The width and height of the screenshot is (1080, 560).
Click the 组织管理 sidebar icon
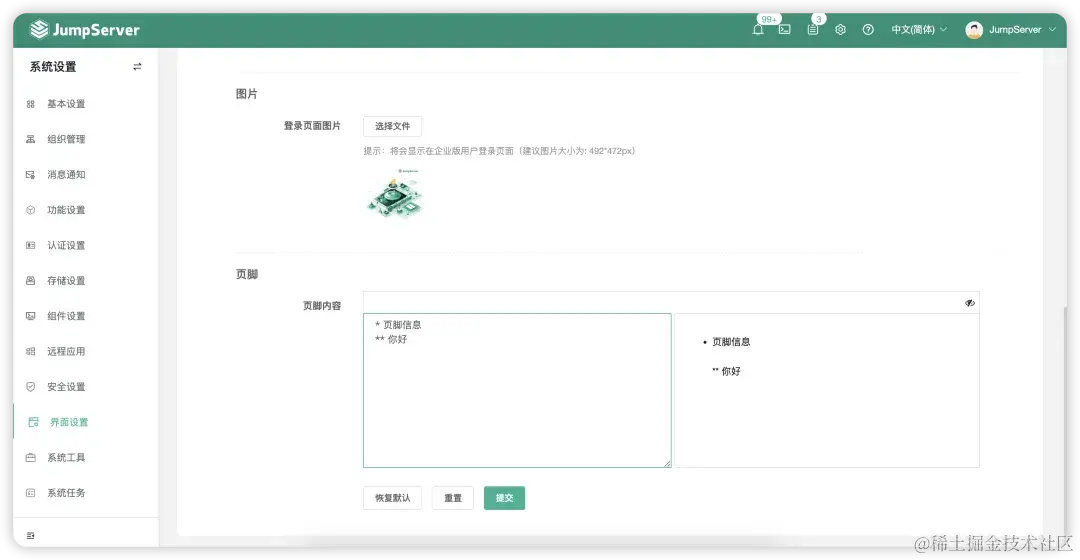tap(30, 139)
